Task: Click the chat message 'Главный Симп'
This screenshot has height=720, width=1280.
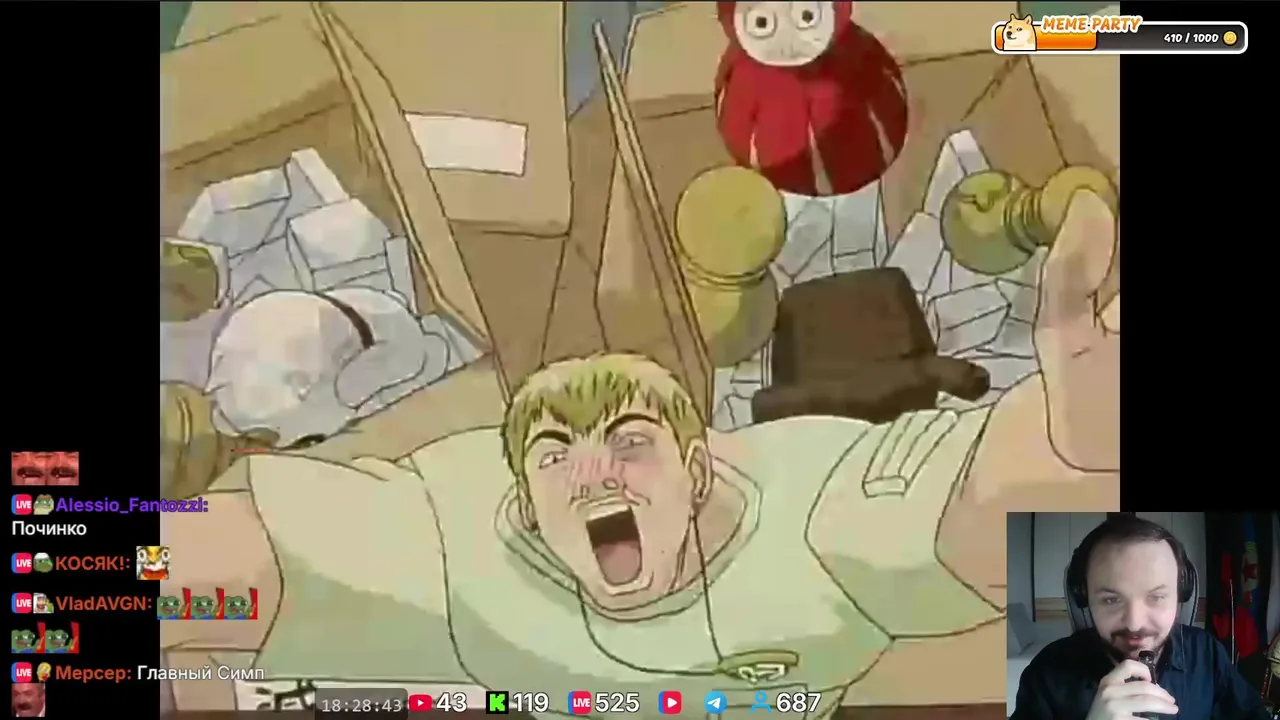Action: pyautogui.click(x=200, y=673)
